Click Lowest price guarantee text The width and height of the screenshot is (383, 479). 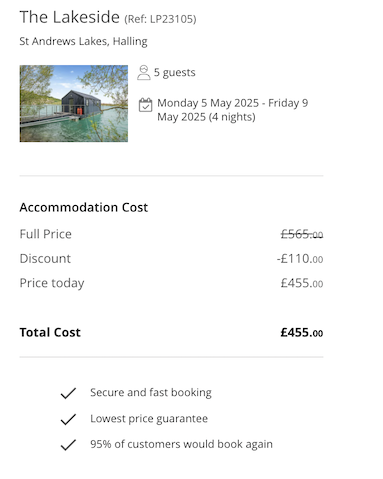tap(149, 419)
